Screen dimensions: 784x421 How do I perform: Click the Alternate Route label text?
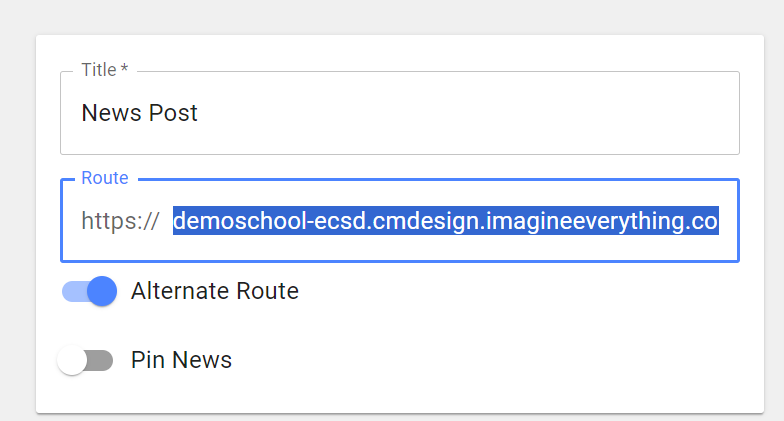[214, 291]
